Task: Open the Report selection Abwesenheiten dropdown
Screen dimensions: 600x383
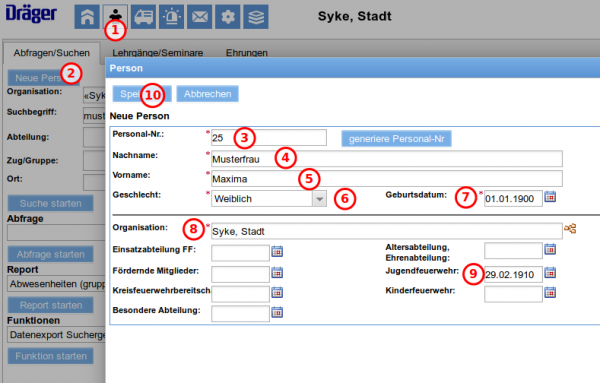Action: pos(56,284)
